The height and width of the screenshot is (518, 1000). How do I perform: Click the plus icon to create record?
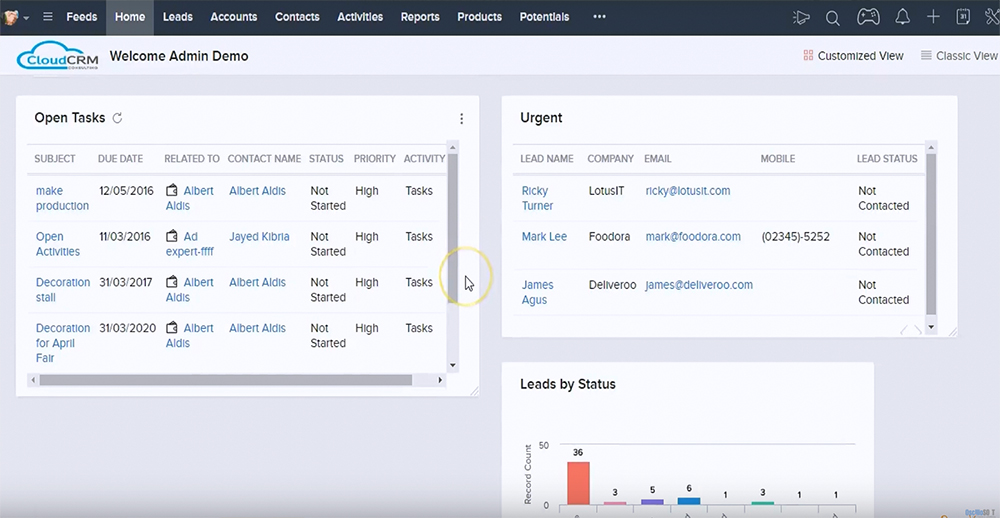click(933, 17)
